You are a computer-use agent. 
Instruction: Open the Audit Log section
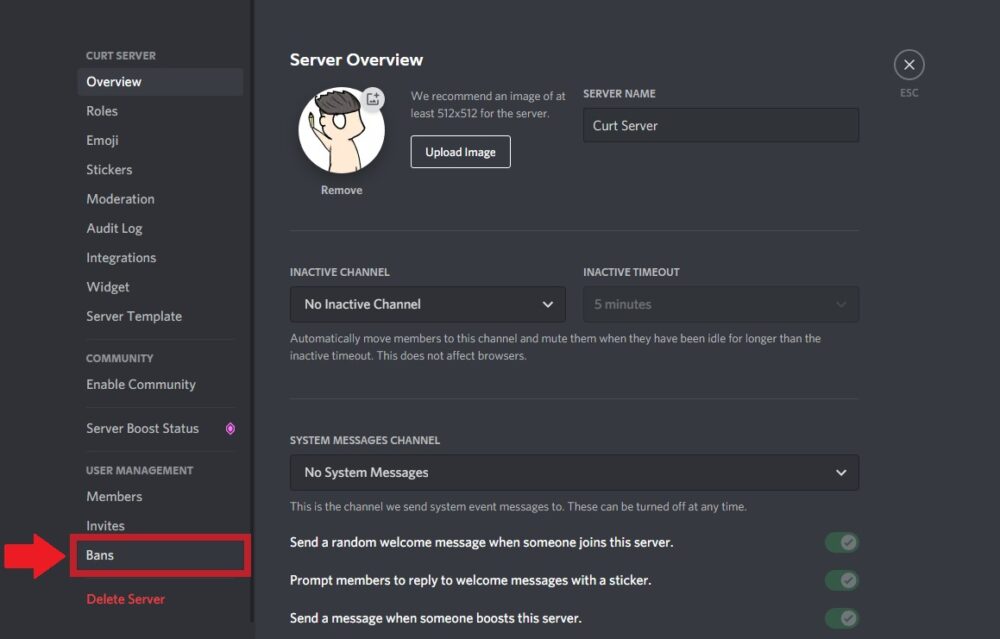pyautogui.click(x=114, y=228)
